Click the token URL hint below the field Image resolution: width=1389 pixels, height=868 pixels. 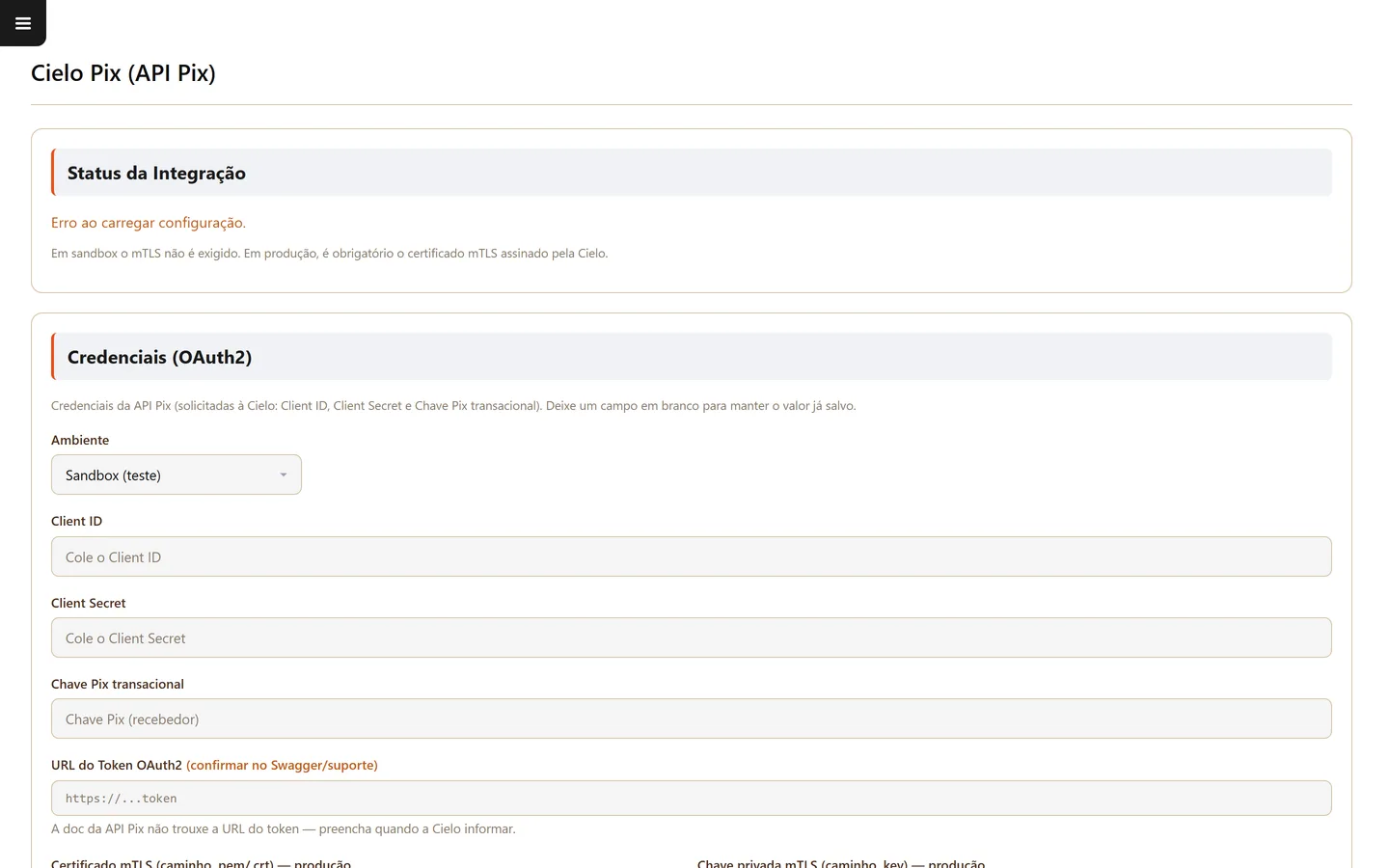tap(284, 828)
